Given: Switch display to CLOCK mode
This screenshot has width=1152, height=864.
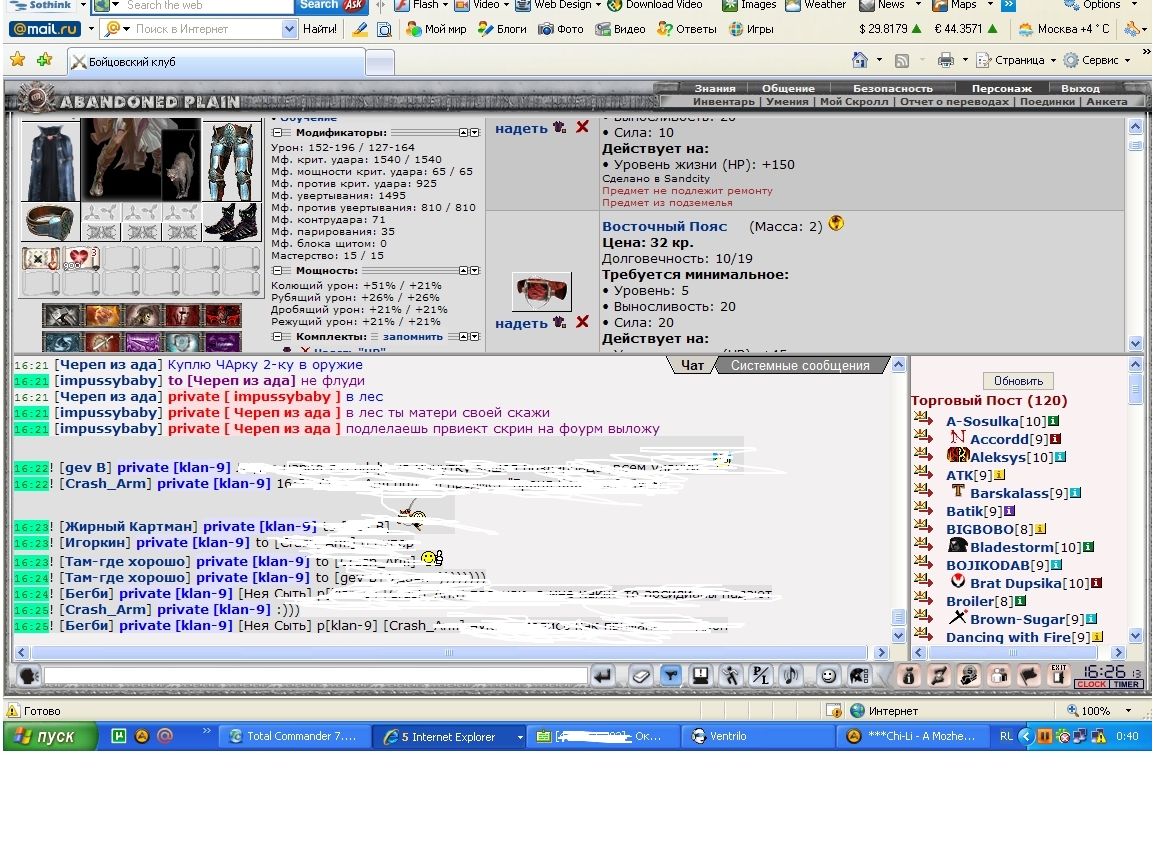Looking at the screenshot, I should (x=1092, y=684).
